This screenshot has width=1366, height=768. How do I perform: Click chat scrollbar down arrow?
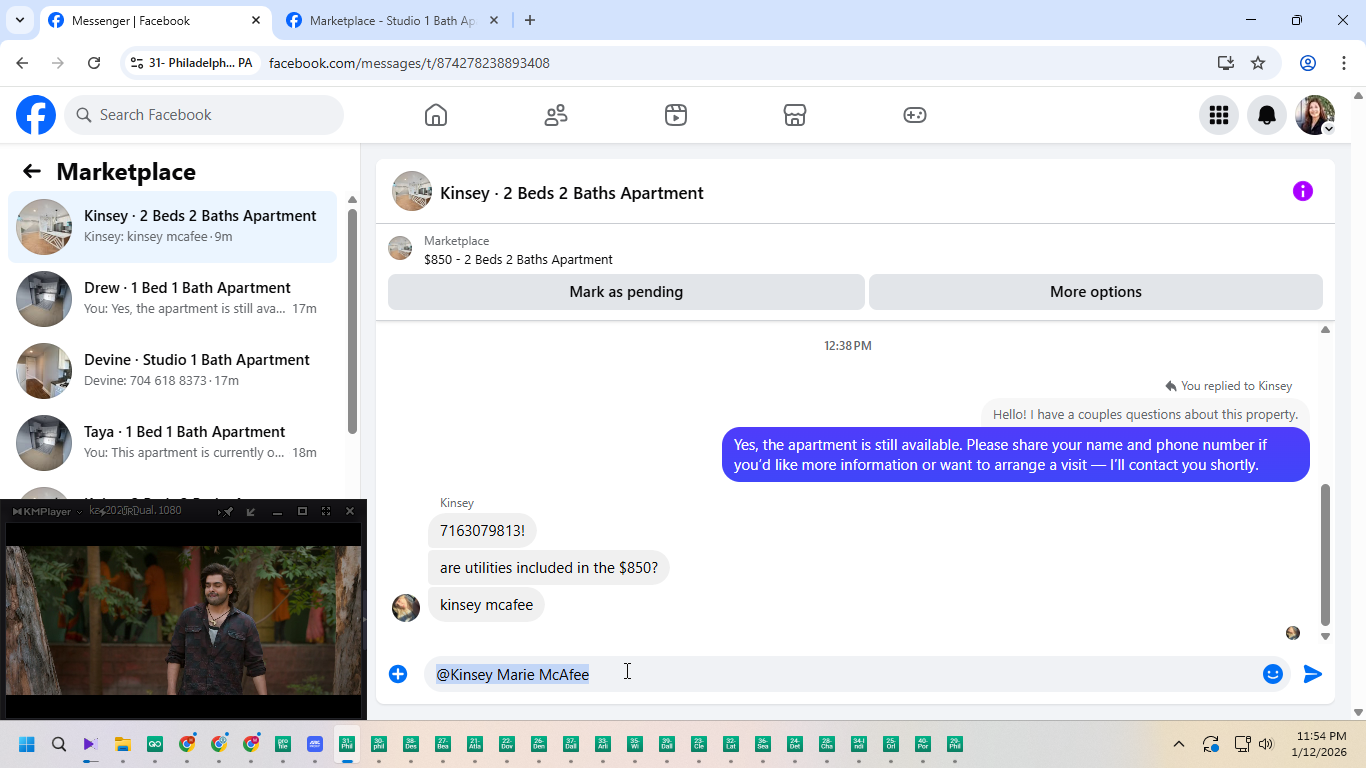tap(1325, 636)
